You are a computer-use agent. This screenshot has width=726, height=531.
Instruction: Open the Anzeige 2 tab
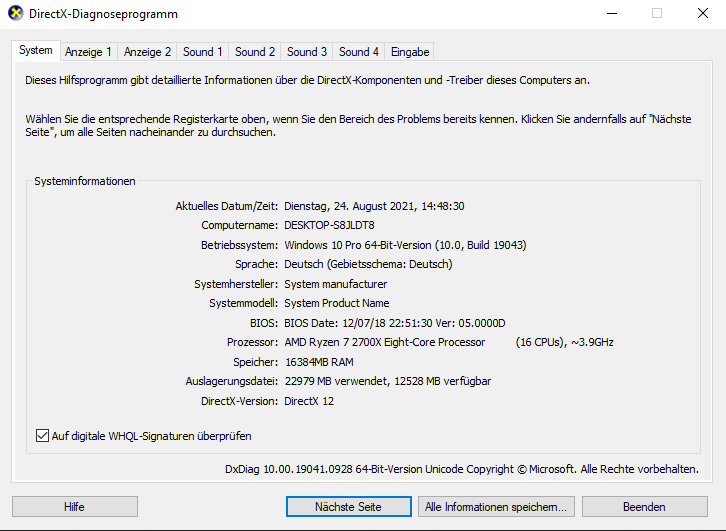click(147, 52)
